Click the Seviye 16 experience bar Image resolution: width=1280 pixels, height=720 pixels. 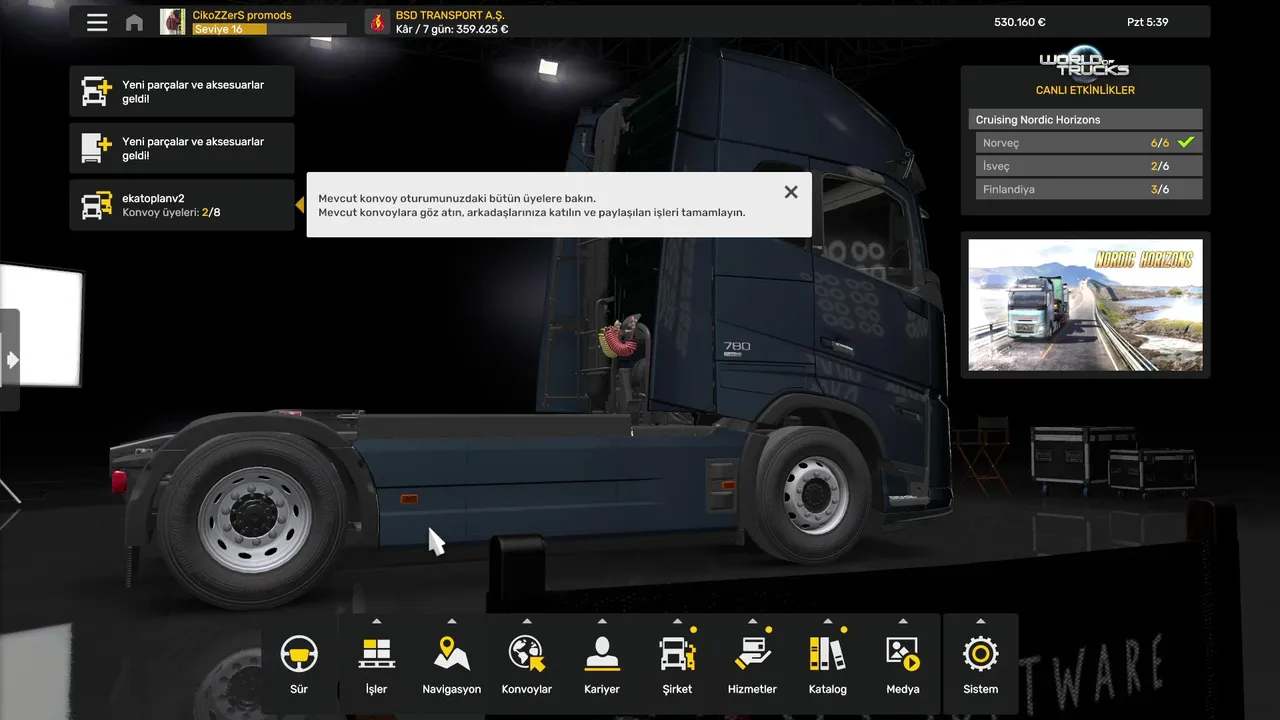(x=269, y=29)
